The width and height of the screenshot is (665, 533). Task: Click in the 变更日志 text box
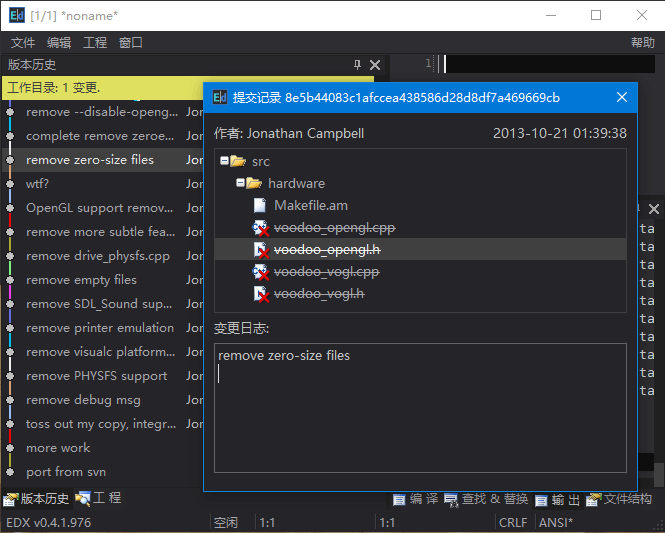(x=420, y=408)
